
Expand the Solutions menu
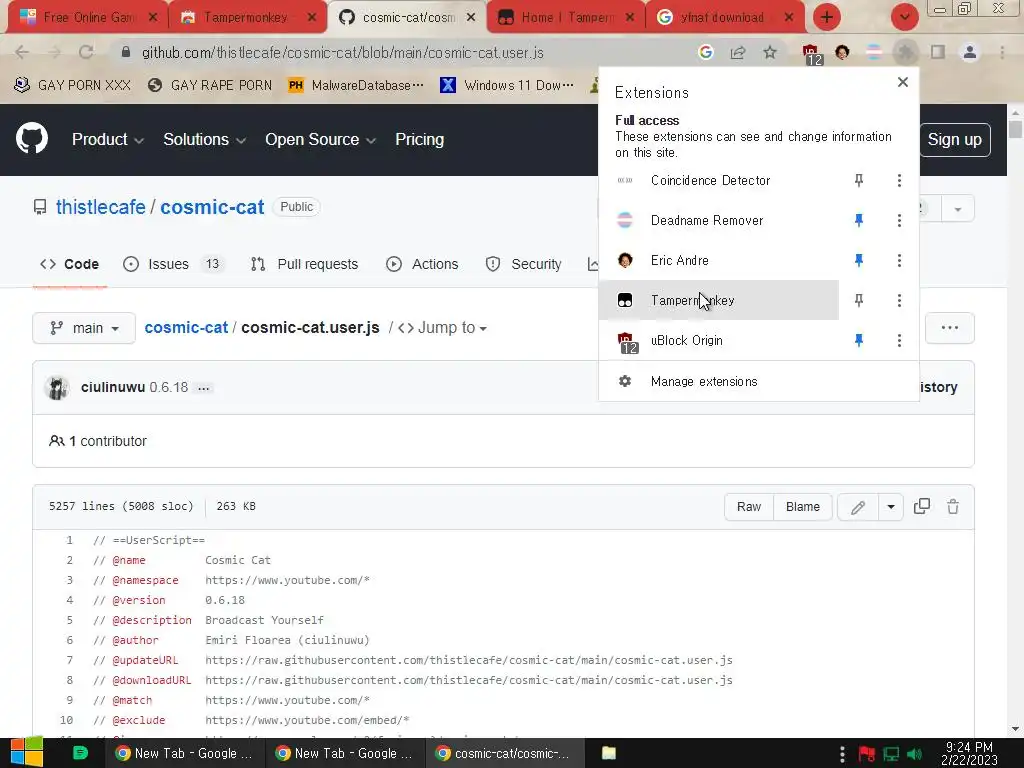pyautogui.click(x=204, y=140)
